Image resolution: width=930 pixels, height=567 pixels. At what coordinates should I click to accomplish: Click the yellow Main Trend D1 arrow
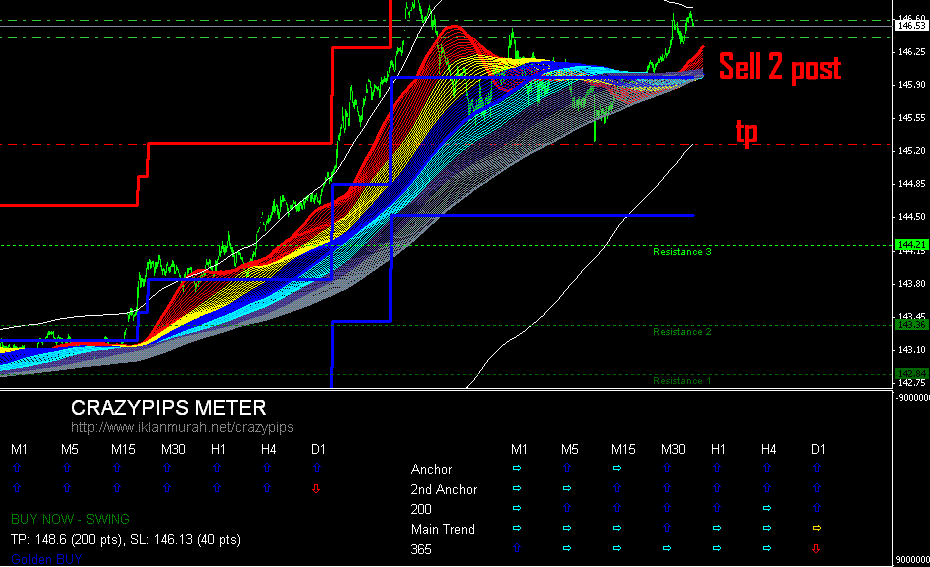tap(817, 528)
